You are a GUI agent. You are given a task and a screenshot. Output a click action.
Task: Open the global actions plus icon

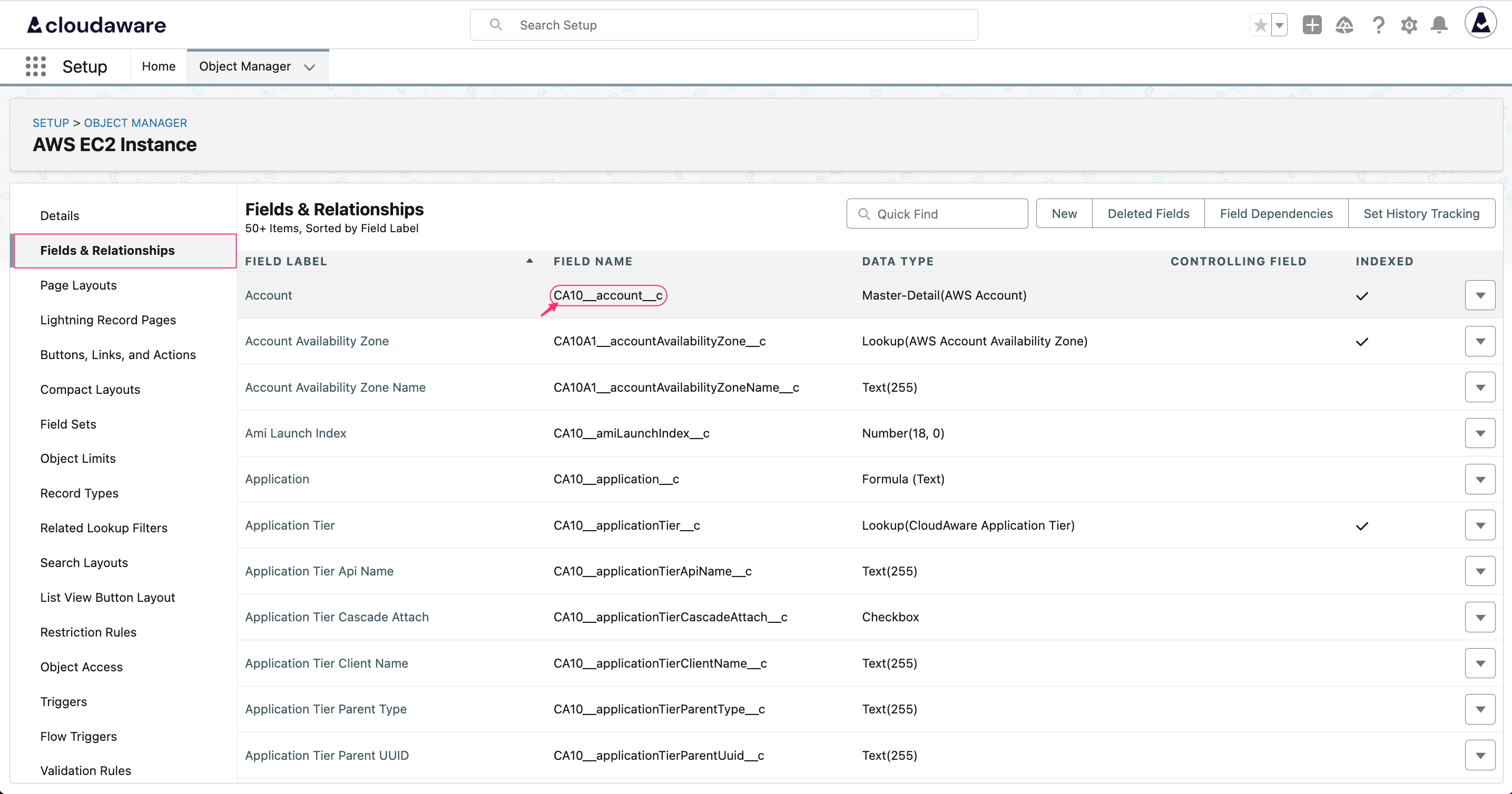[x=1312, y=25]
